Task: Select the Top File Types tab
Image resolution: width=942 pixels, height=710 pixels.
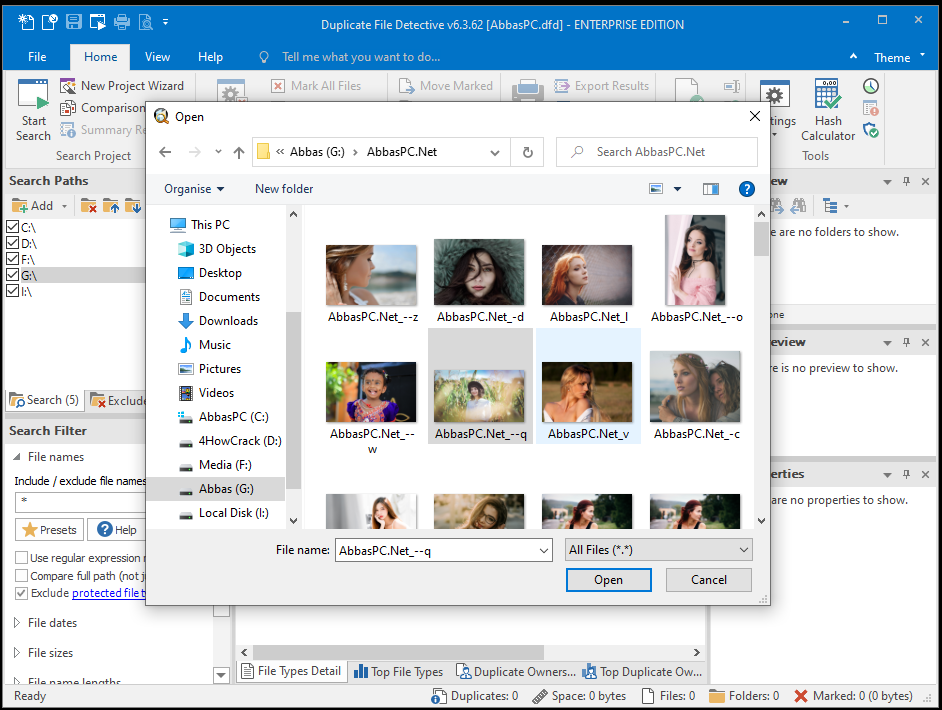Action: (399, 672)
